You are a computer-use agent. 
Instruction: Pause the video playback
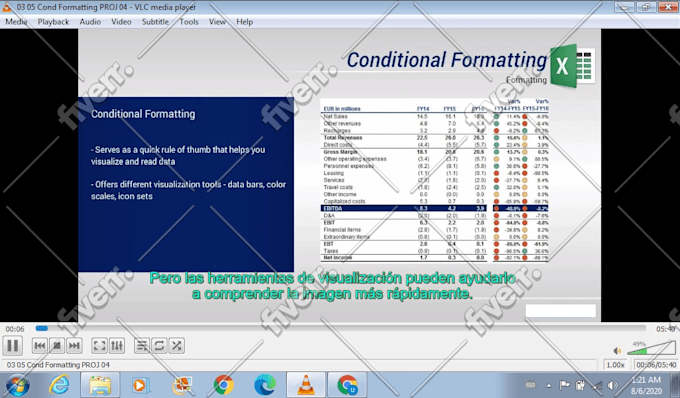point(13,346)
